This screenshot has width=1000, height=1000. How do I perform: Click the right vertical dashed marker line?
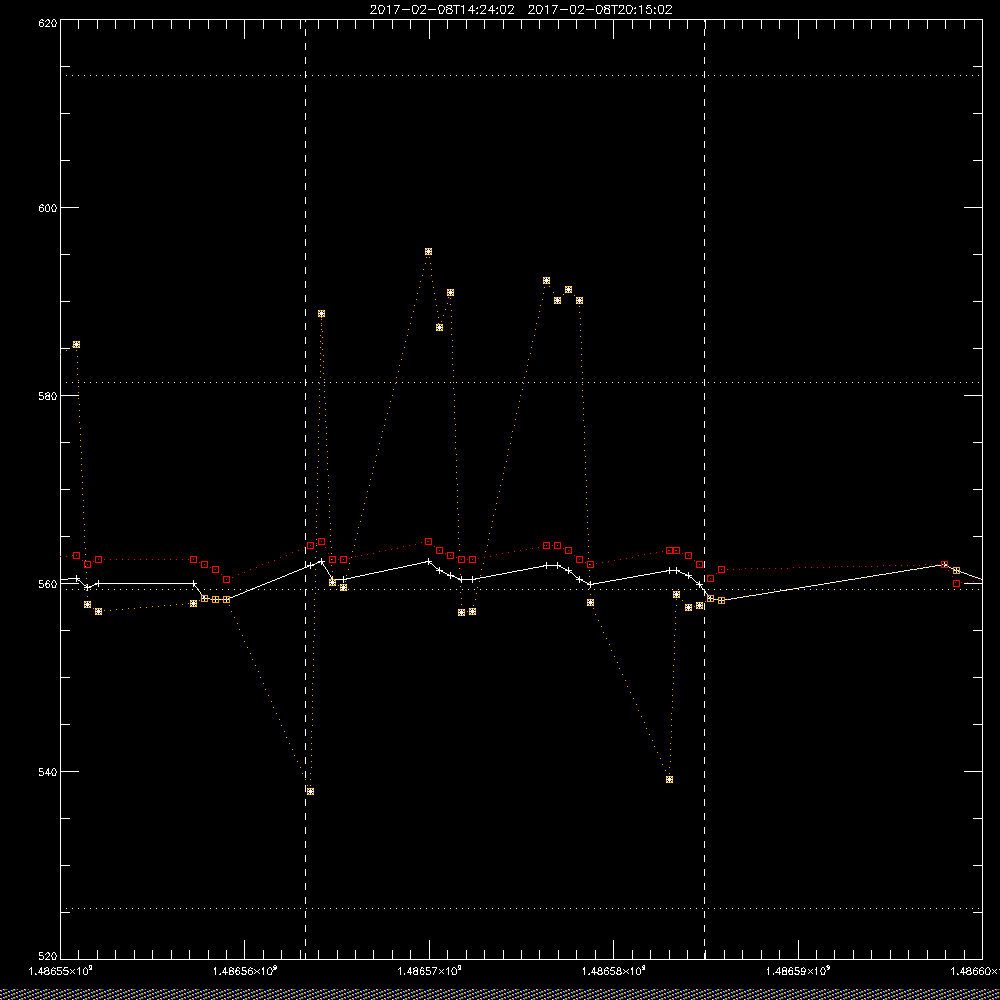705,488
